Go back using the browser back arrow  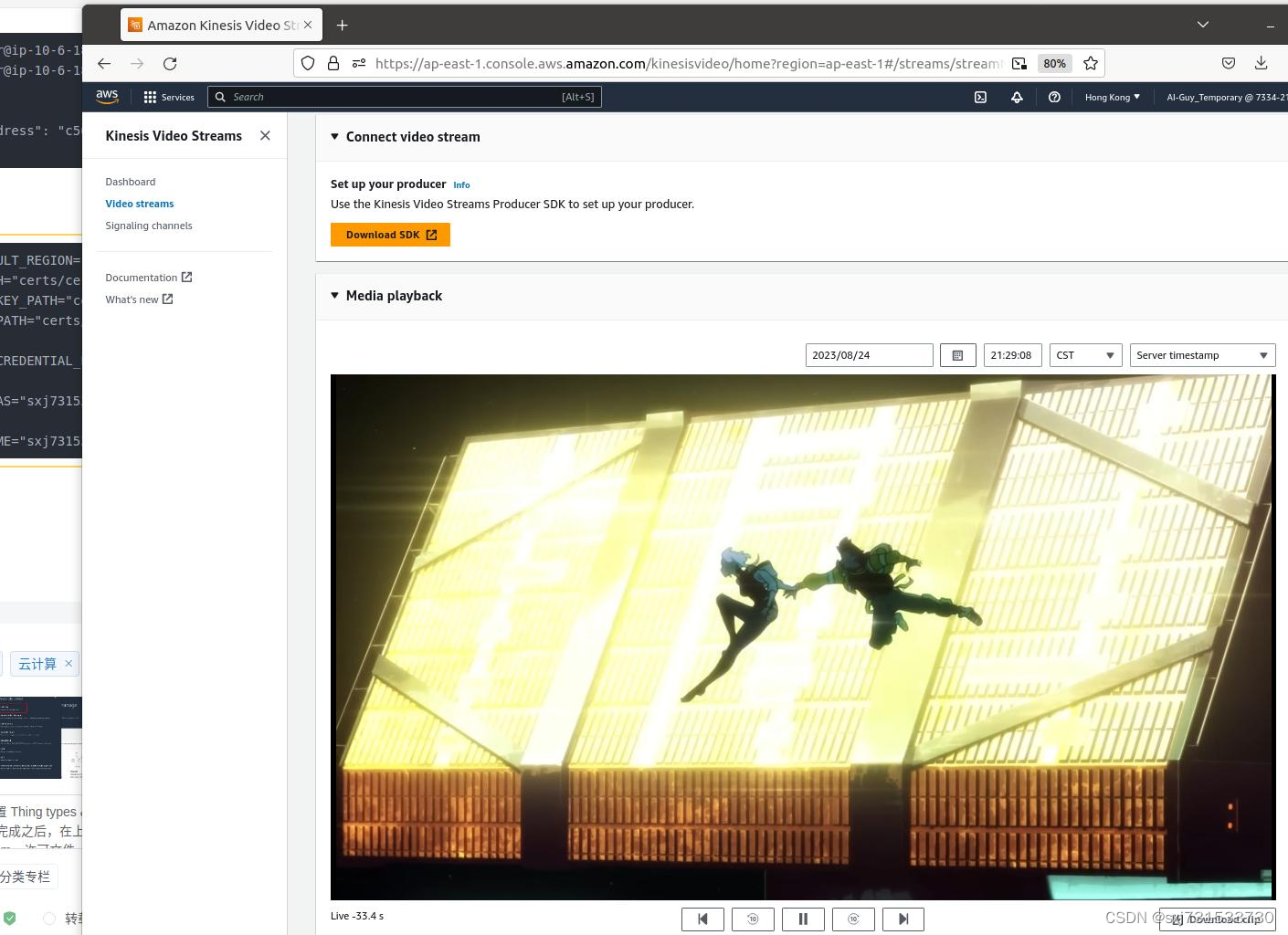click(x=104, y=63)
